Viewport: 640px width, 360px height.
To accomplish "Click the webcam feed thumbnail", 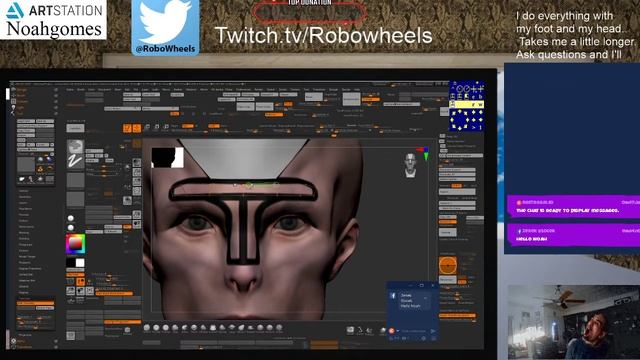I will [x=573, y=322].
